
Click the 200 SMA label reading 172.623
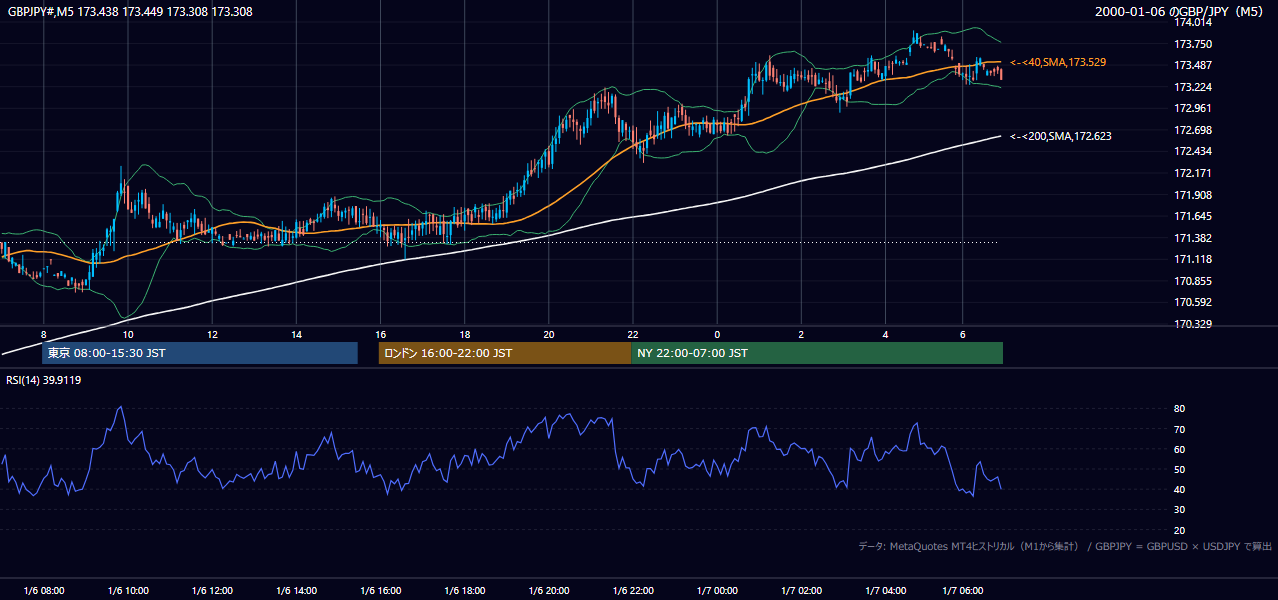coord(1061,136)
